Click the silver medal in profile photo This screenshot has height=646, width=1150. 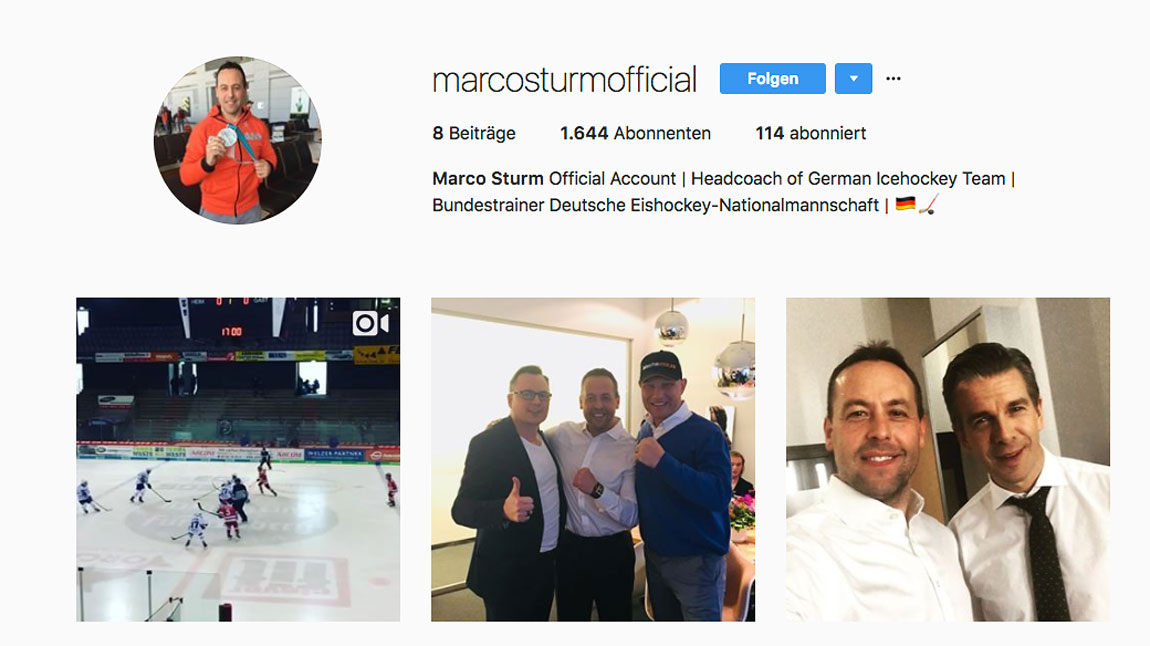click(x=227, y=137)
